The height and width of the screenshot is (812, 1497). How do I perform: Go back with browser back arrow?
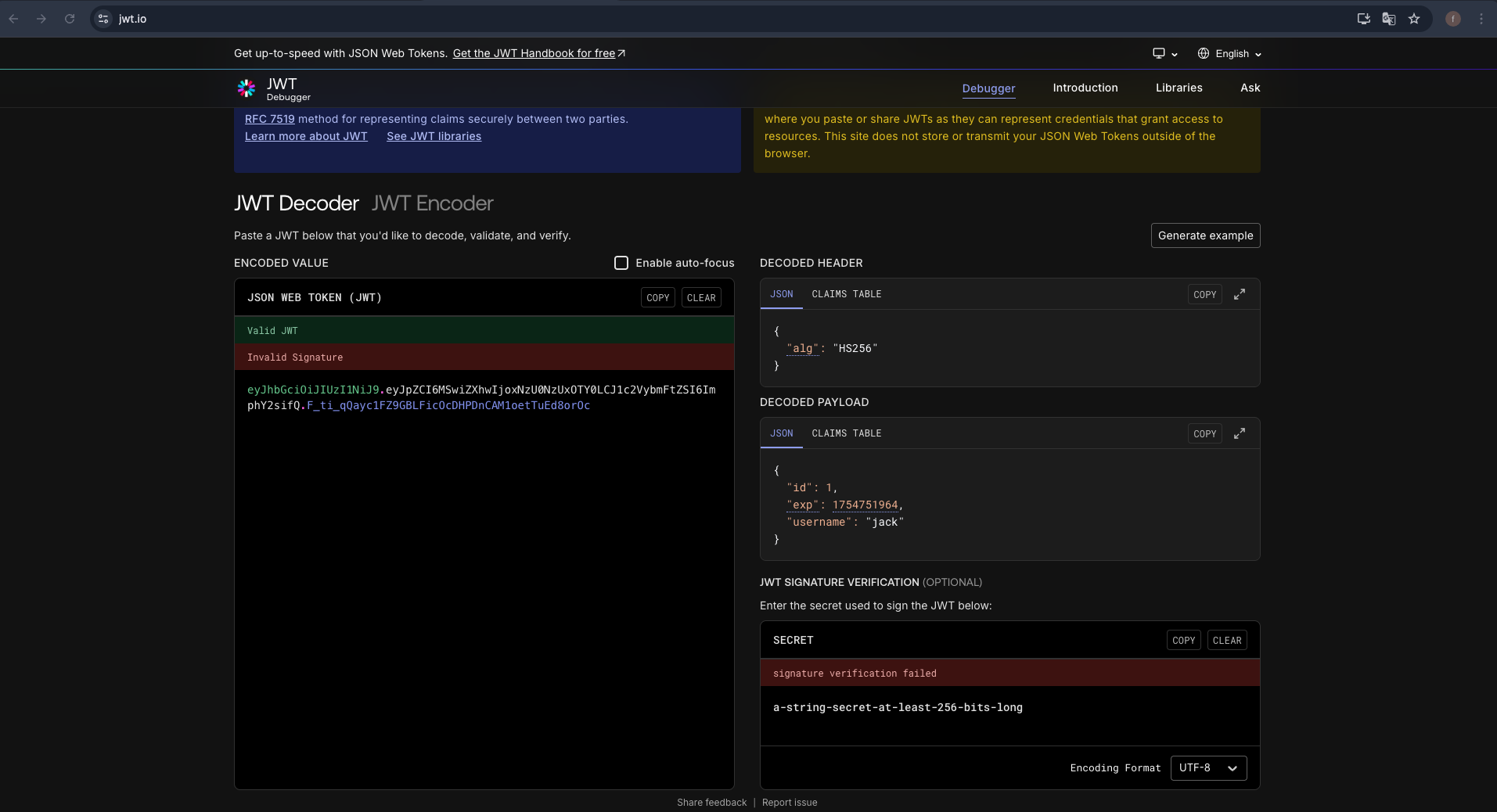pos(14,19)
